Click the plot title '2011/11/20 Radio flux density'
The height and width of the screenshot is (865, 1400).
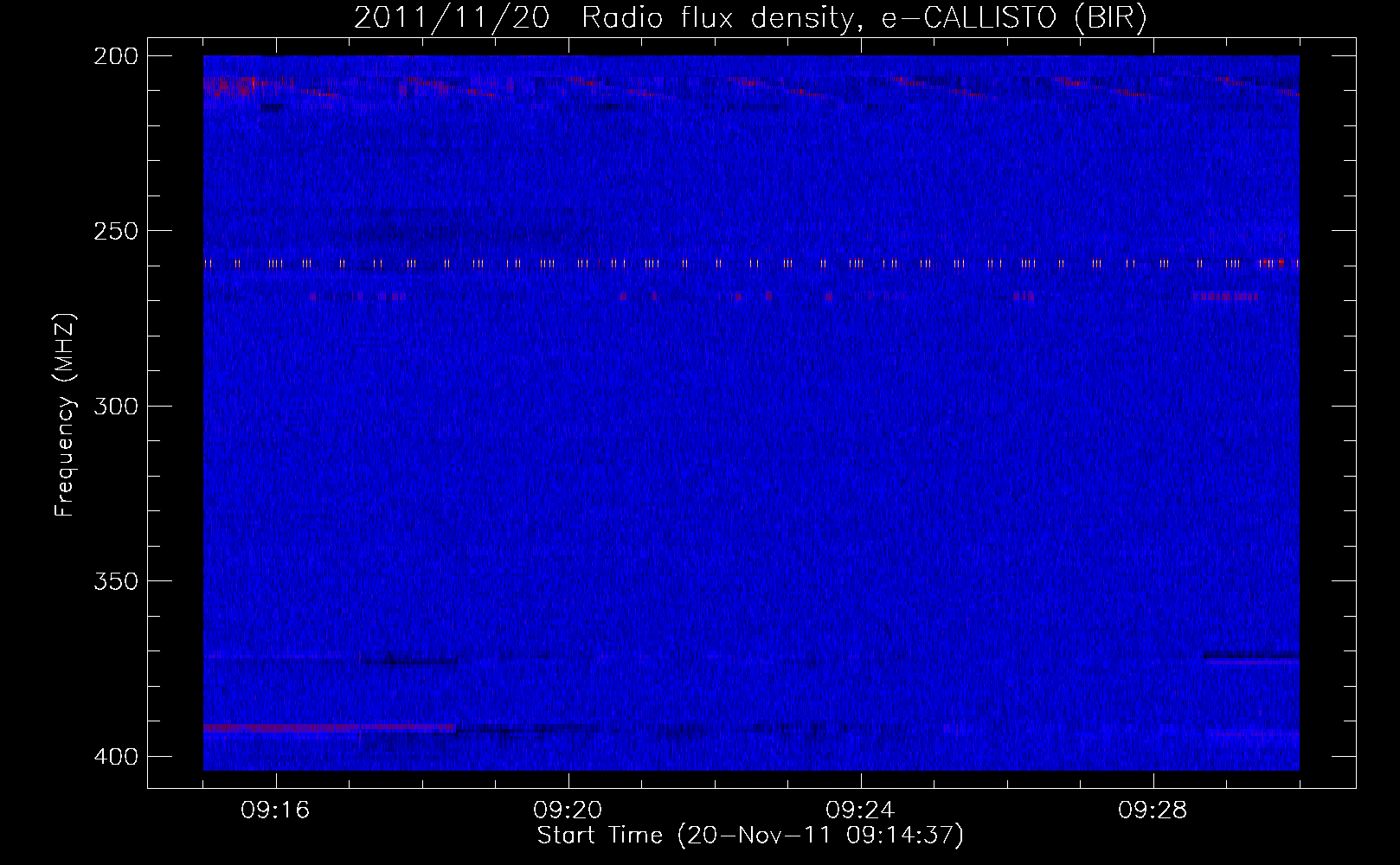coord(750,18)
